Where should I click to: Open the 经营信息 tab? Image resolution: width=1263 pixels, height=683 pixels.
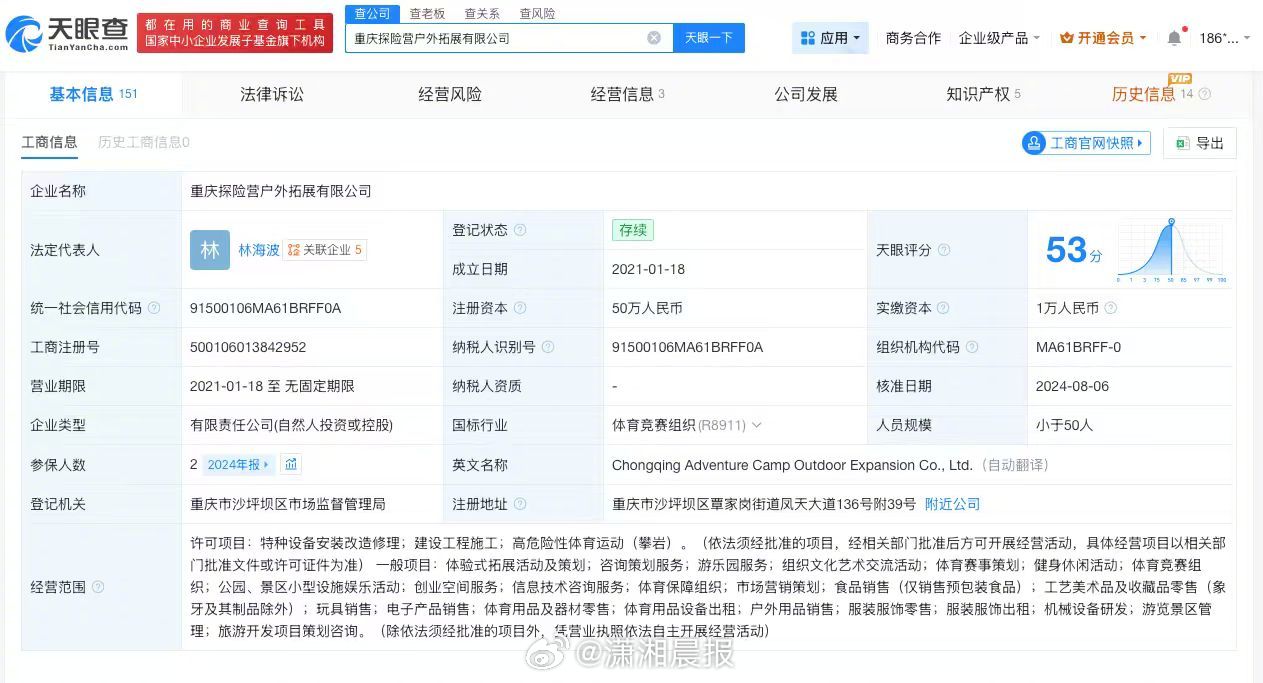[x=627, y=94]
